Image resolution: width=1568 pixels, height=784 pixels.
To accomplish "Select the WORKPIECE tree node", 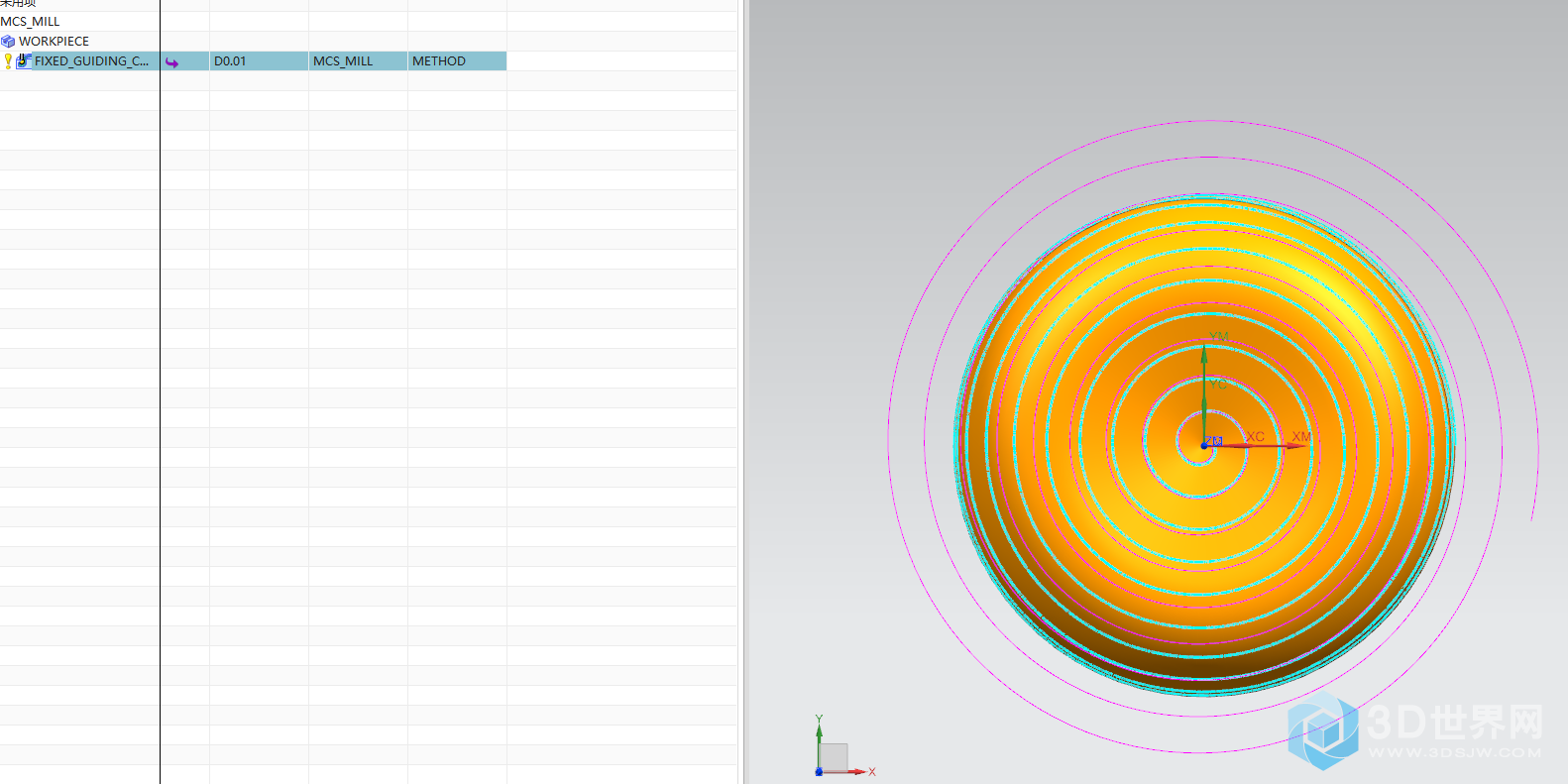I will point(54,42).
